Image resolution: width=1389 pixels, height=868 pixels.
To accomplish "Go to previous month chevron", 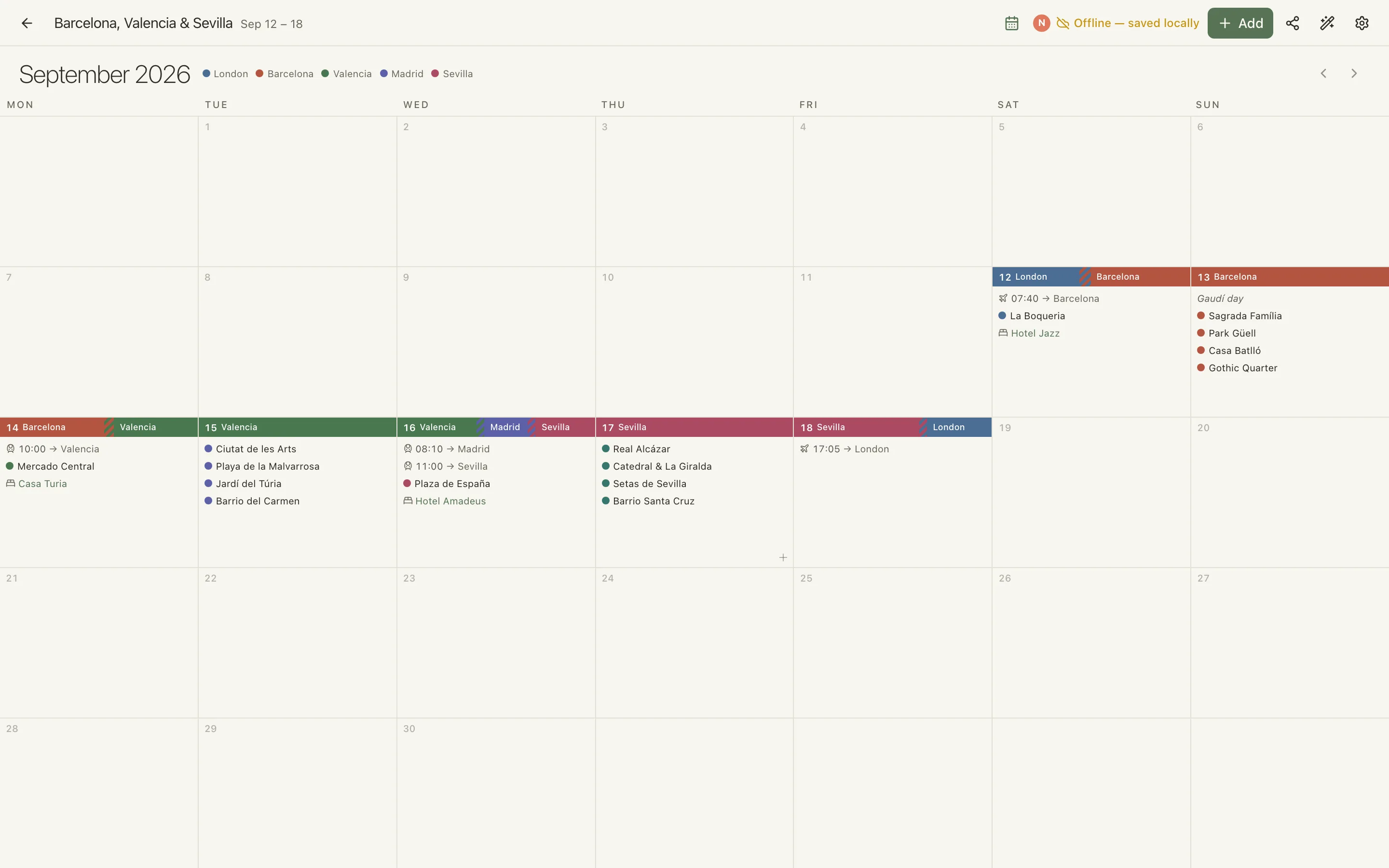I will 1323,73.
